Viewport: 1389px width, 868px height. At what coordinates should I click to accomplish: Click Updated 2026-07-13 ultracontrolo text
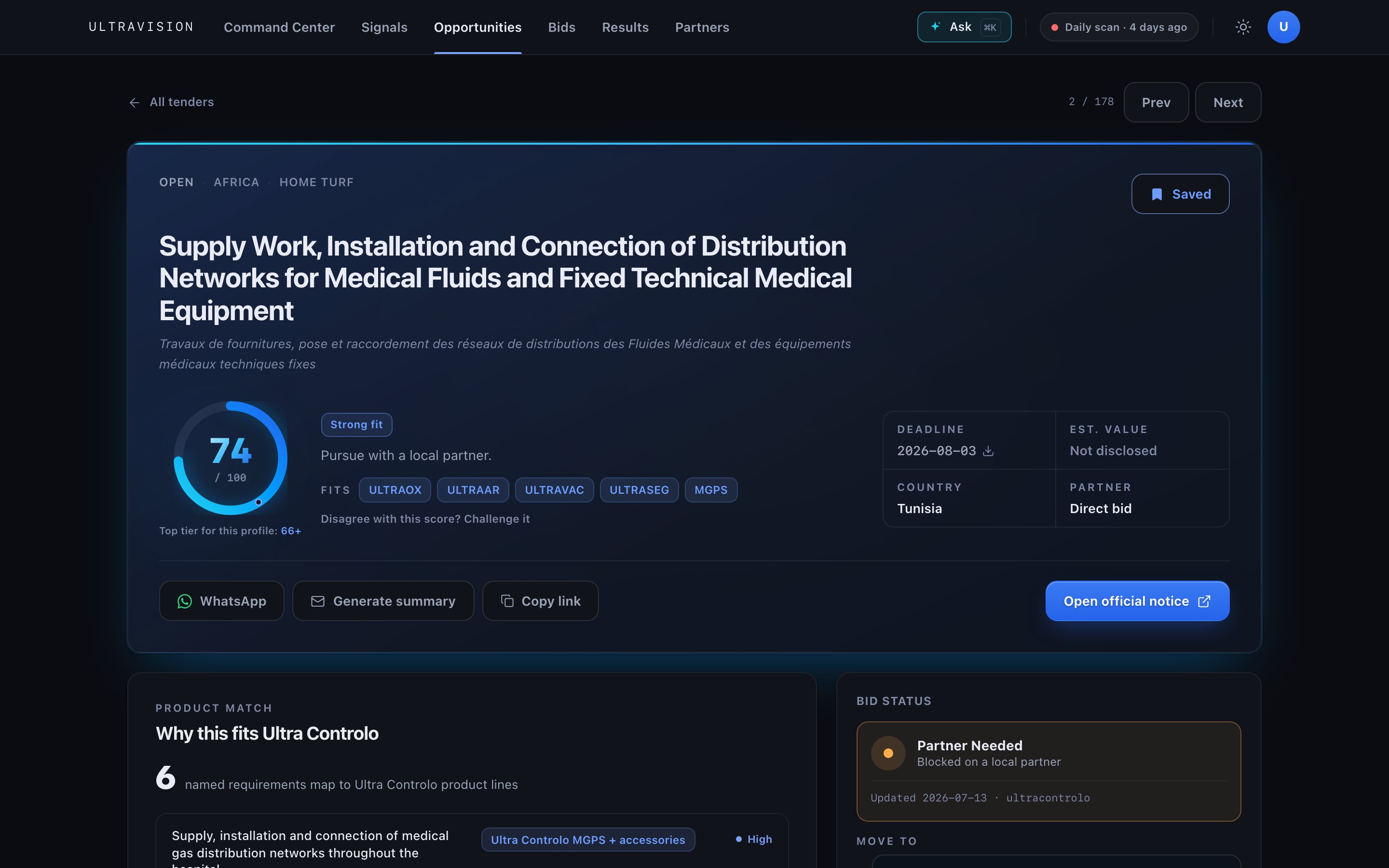click(980, 798)
